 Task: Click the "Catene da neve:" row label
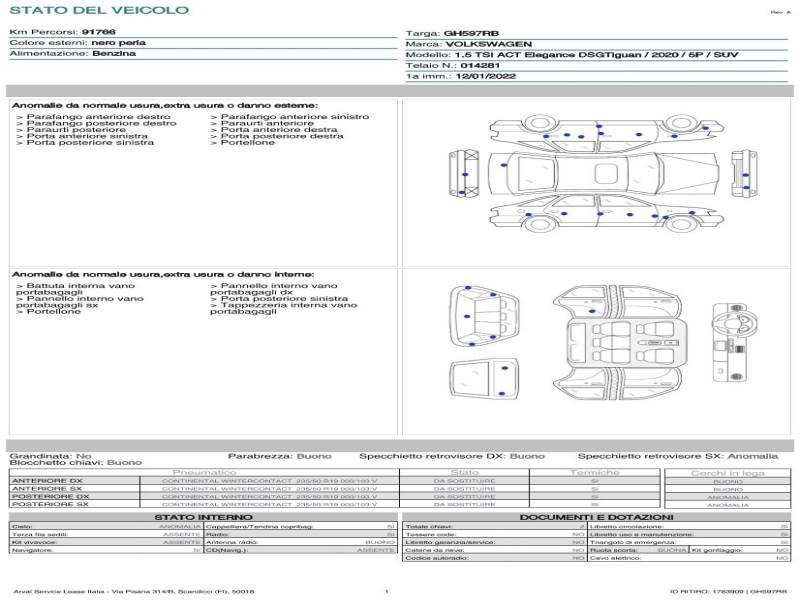click(435, 551)
